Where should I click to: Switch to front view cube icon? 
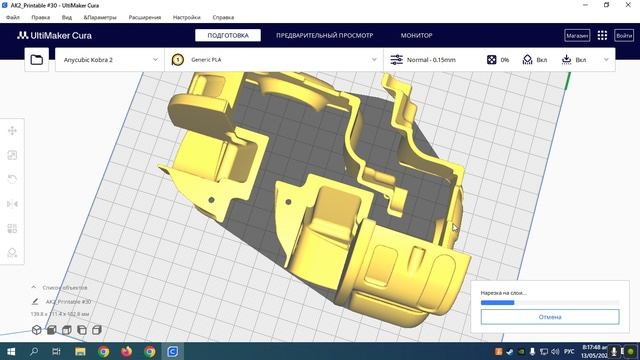[x=51, y=330]
